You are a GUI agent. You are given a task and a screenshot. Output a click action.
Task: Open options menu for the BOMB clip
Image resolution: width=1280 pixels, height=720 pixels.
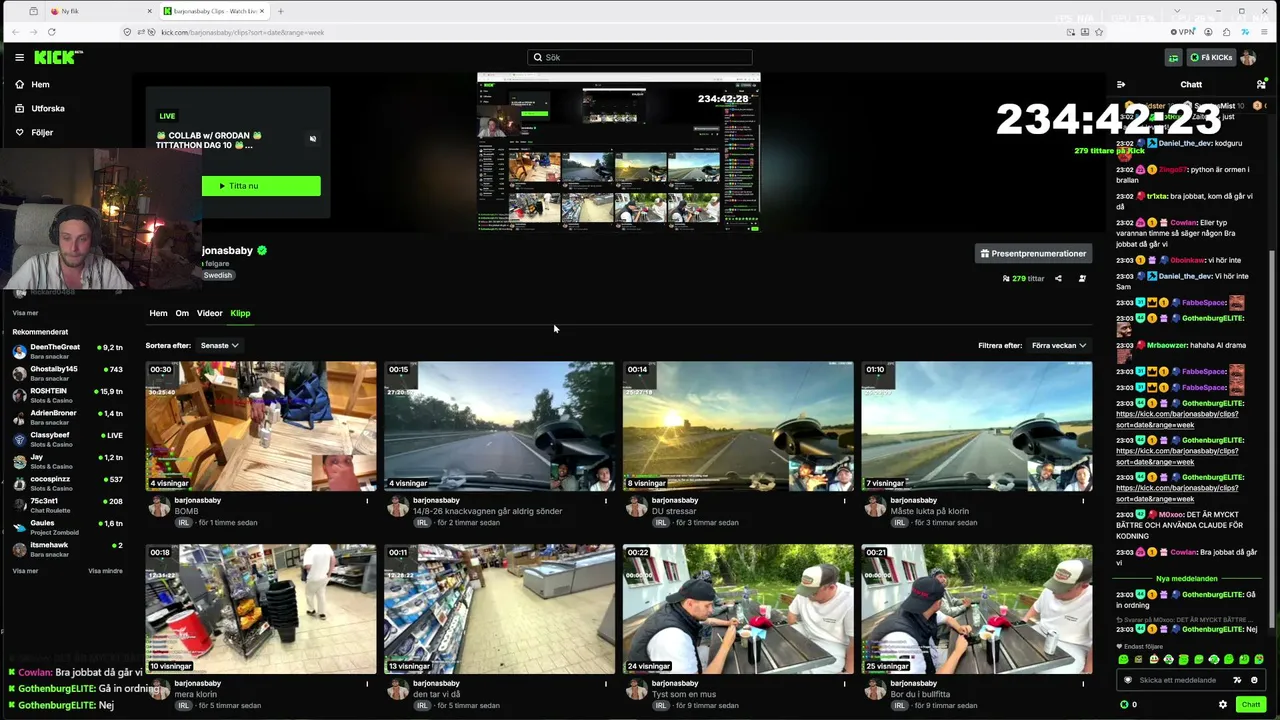pyautogui.click(x=367, y=501)
